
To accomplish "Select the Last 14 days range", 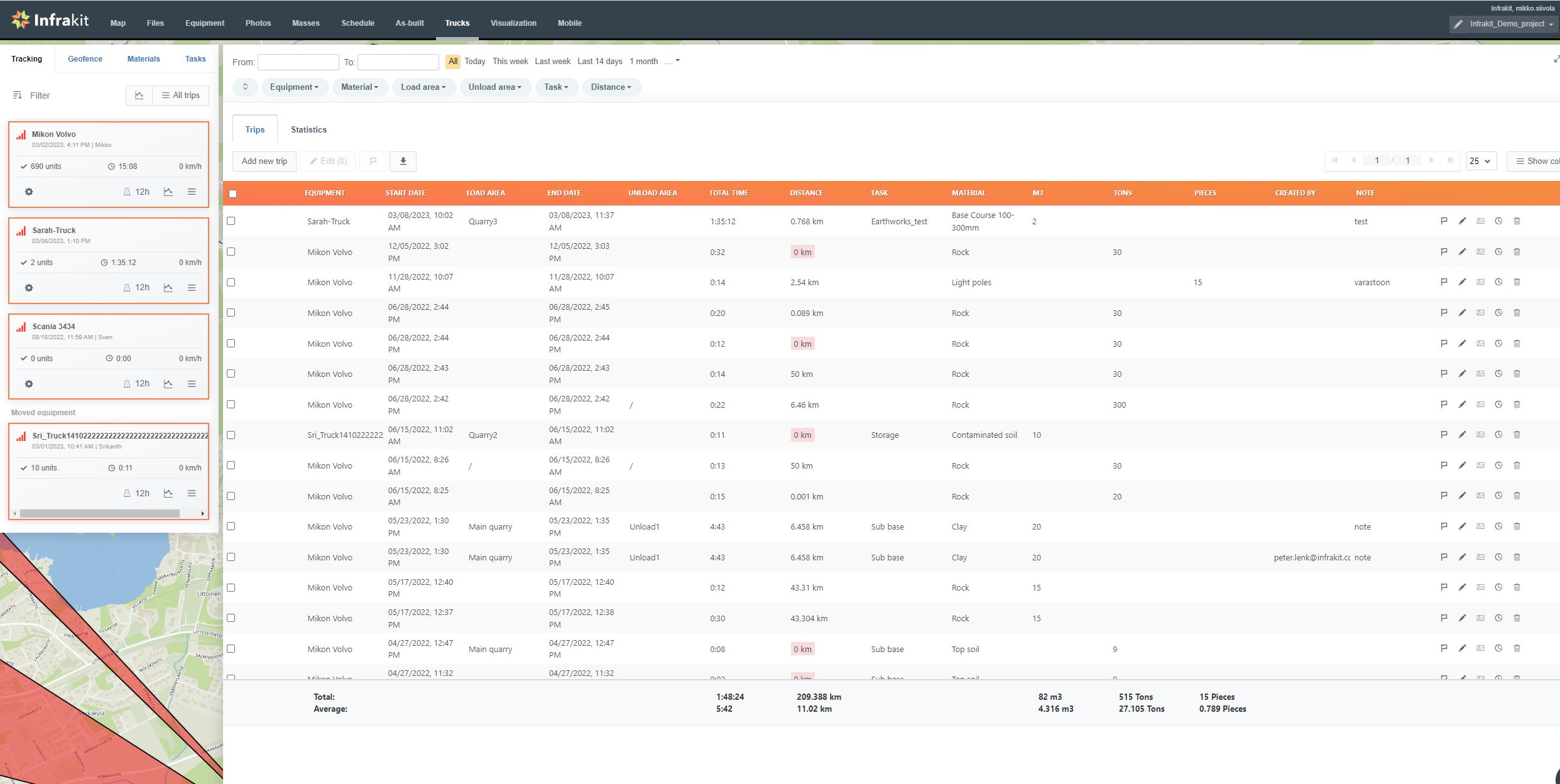I will [599, 62].
